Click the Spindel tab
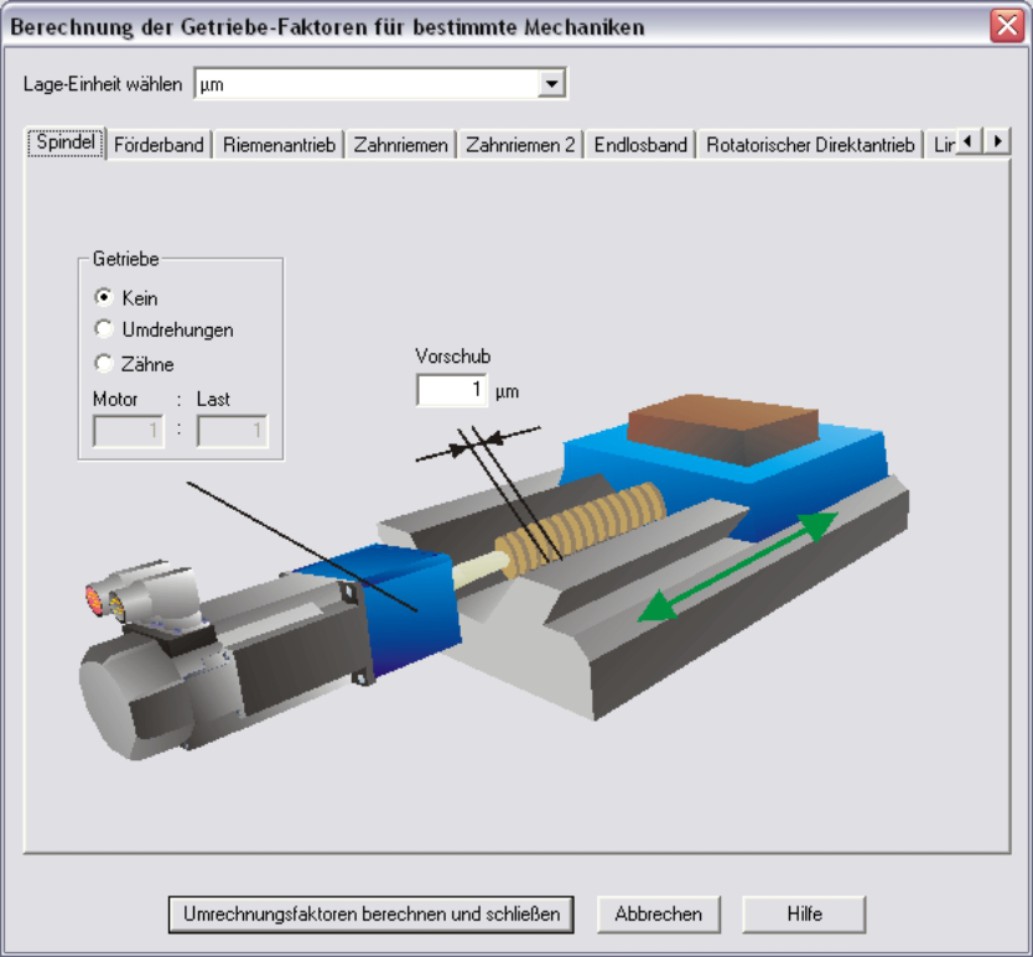This screenshot has height=957, width=1033. (x=65, y=143)
